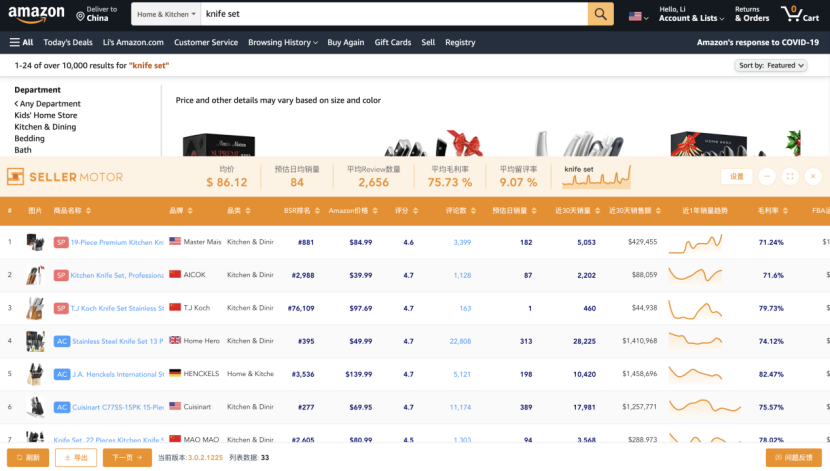Open the All hamburger menu
Screen dimensions: 830x471
point(21,42)
